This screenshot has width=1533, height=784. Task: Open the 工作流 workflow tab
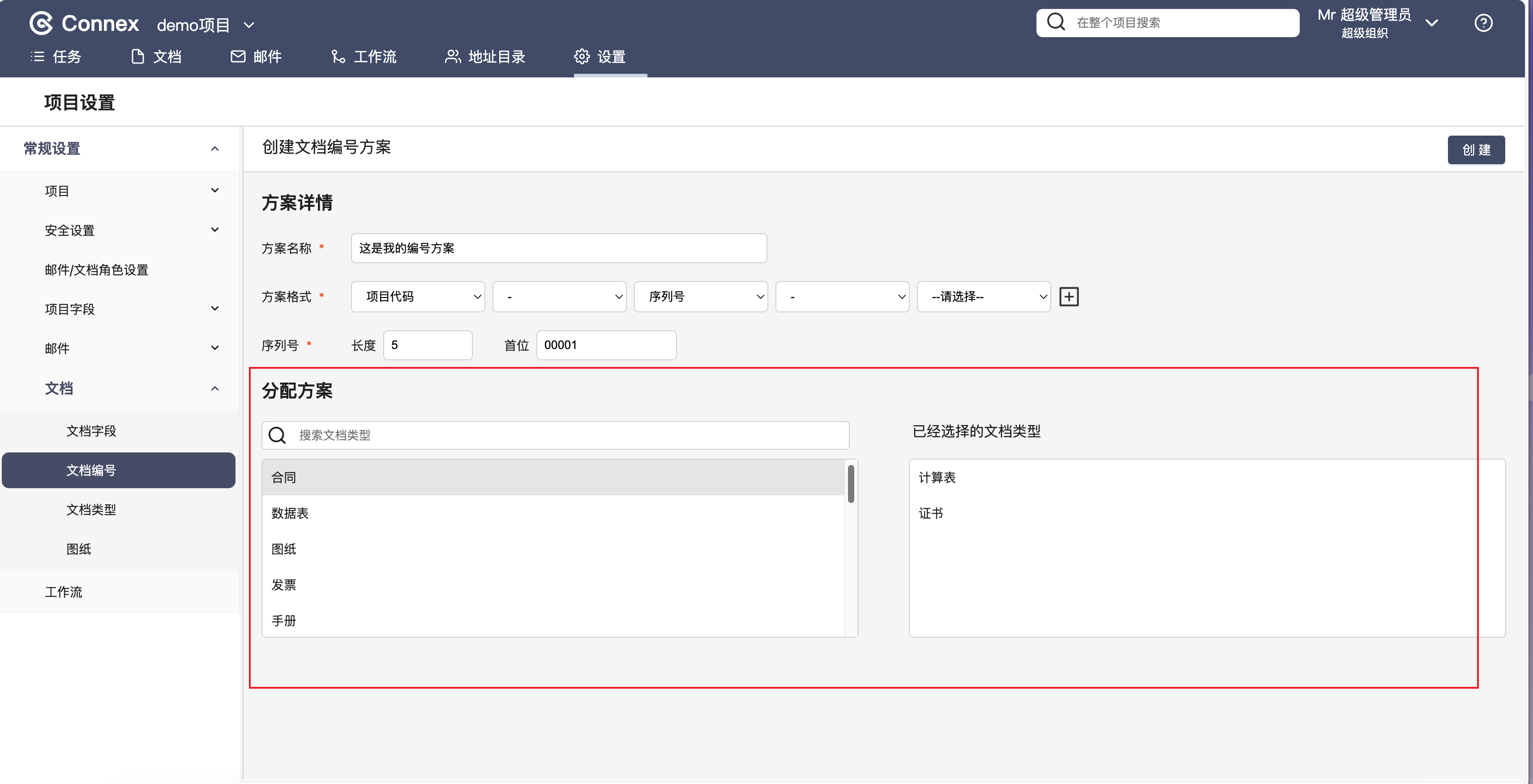(364, 56)
